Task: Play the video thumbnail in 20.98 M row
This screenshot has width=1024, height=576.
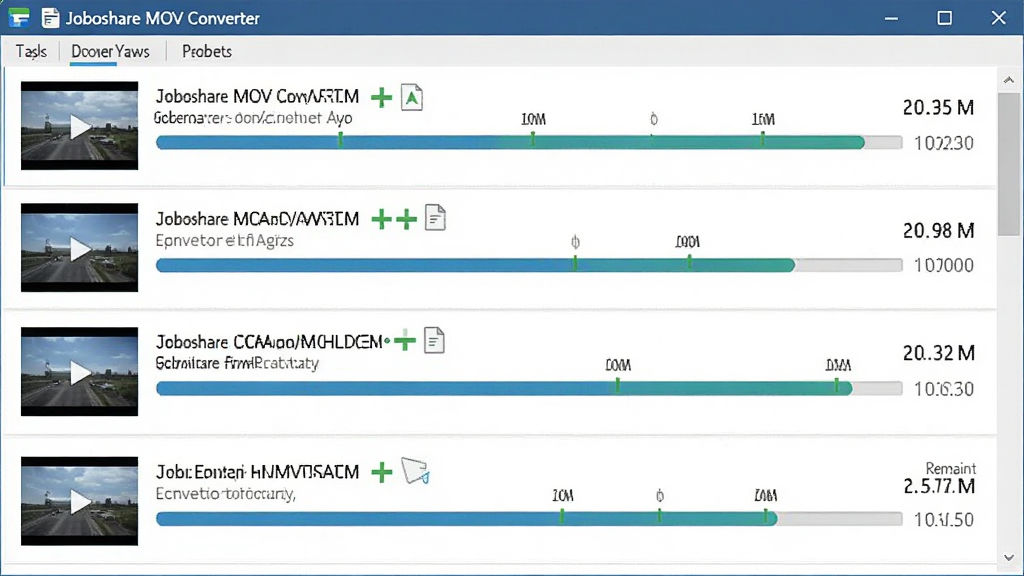Action: point(80,248)
